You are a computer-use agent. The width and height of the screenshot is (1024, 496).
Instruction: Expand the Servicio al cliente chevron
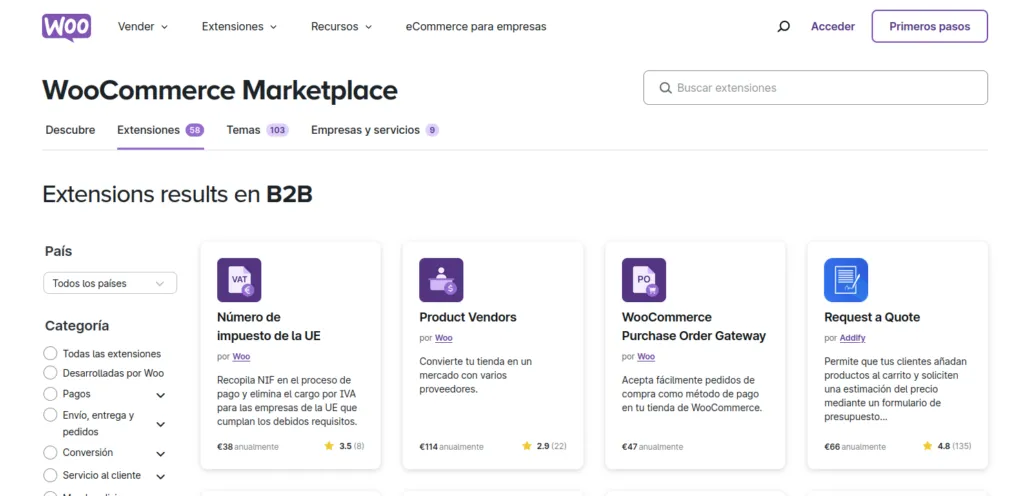pyautogui.click(x=161, y=476)
